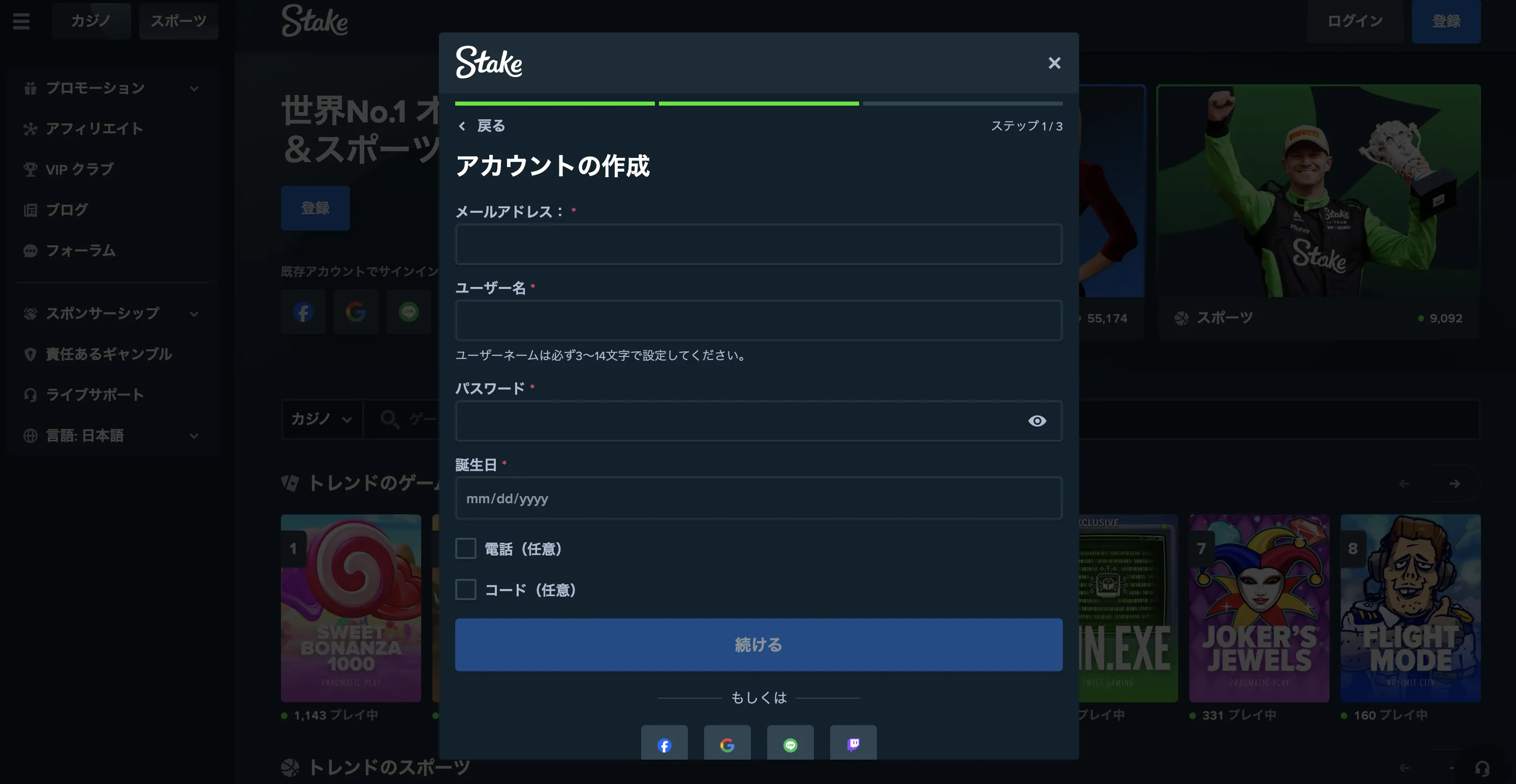Enable the 電話（任意） checkbox
The width and height of the screenshot is (1516, 784).
465,548
